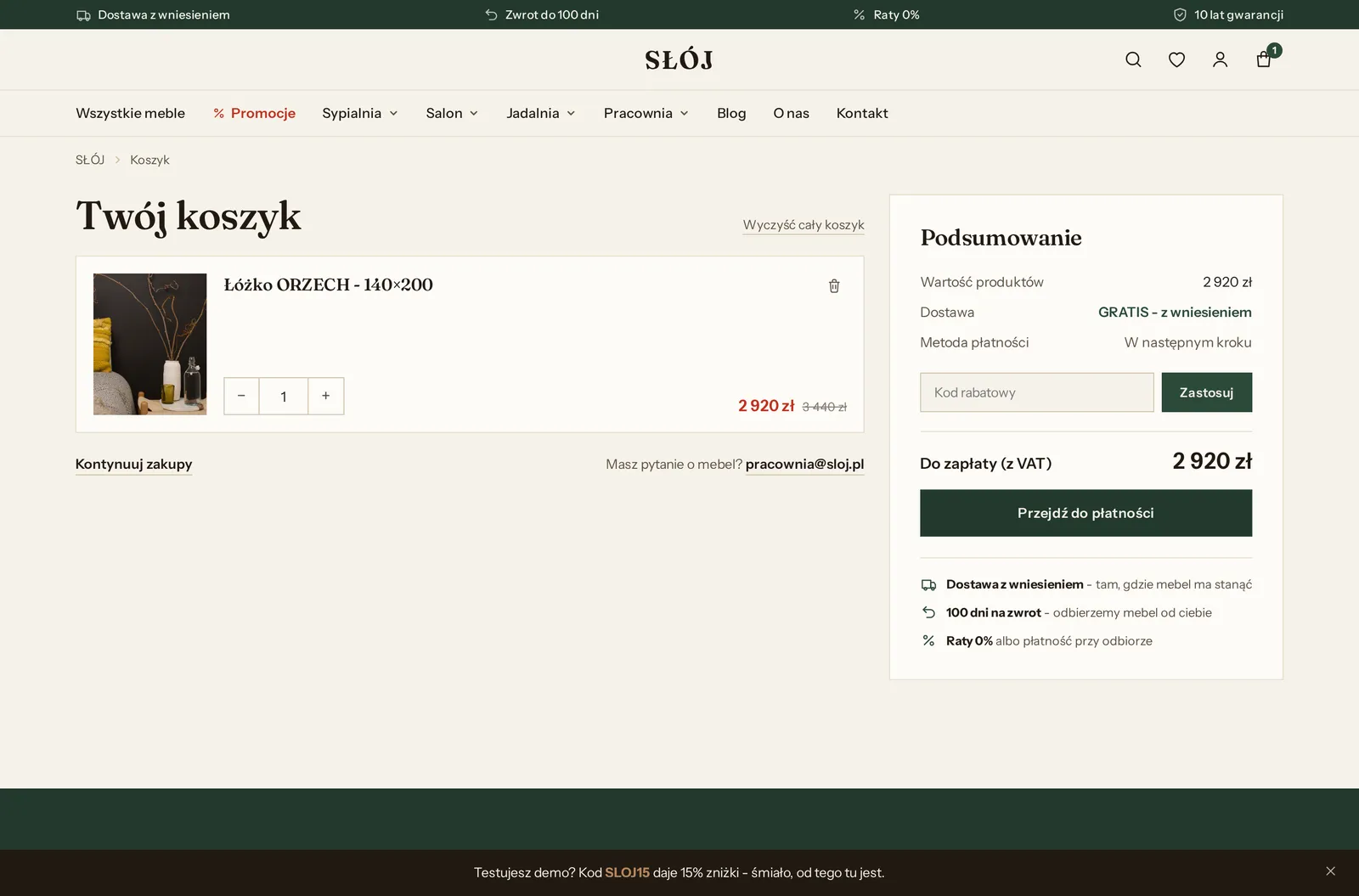Open the search icon in header
The height and width of the screenshot is (896, 1359).
click(x=1133, y=59)
